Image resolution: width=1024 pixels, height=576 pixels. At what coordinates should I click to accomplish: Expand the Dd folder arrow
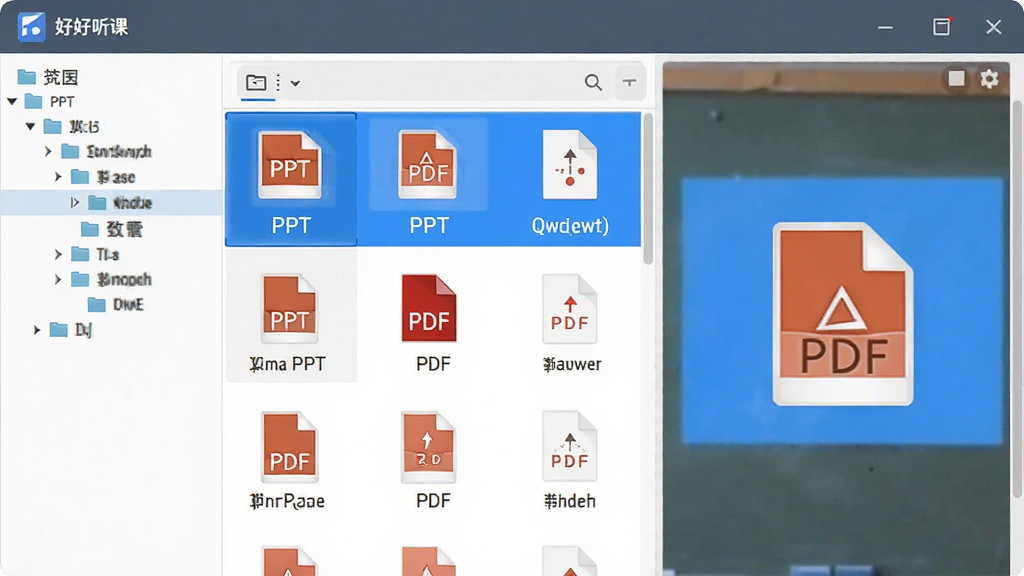[37, 330]
